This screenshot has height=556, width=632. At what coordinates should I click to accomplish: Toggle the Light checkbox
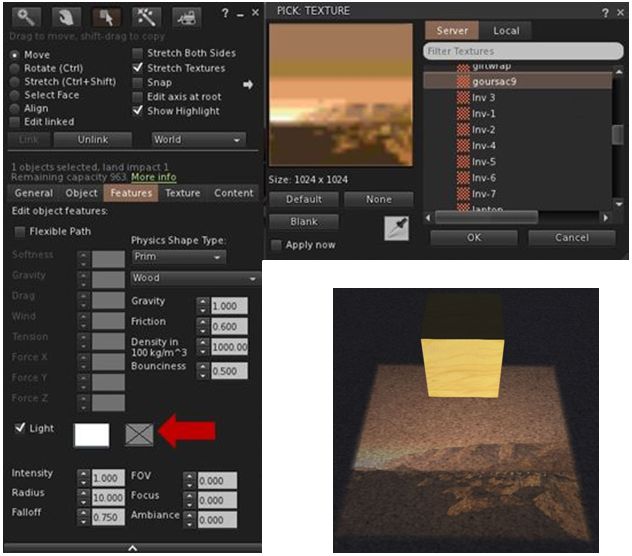[21, 429]
